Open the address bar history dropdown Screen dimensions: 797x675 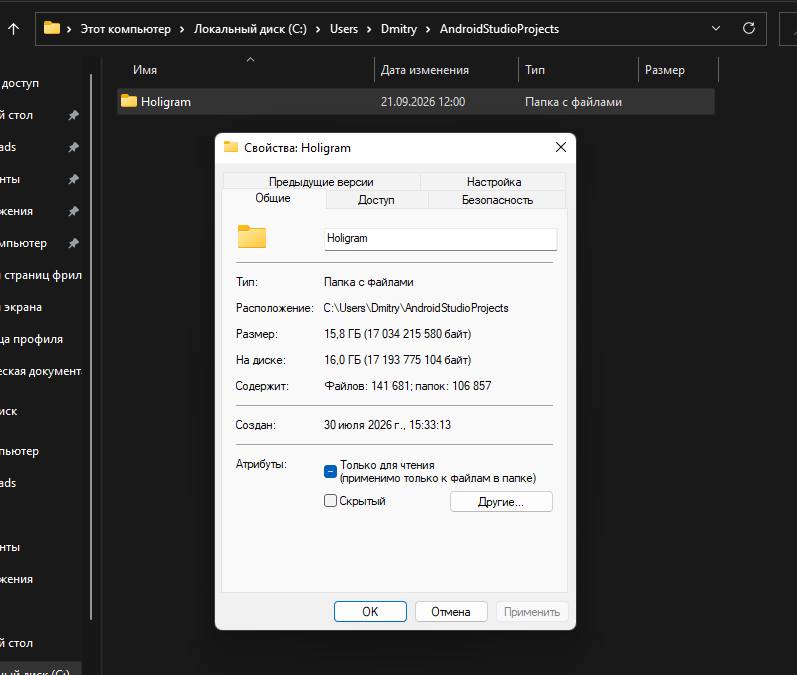click(716, 28)
